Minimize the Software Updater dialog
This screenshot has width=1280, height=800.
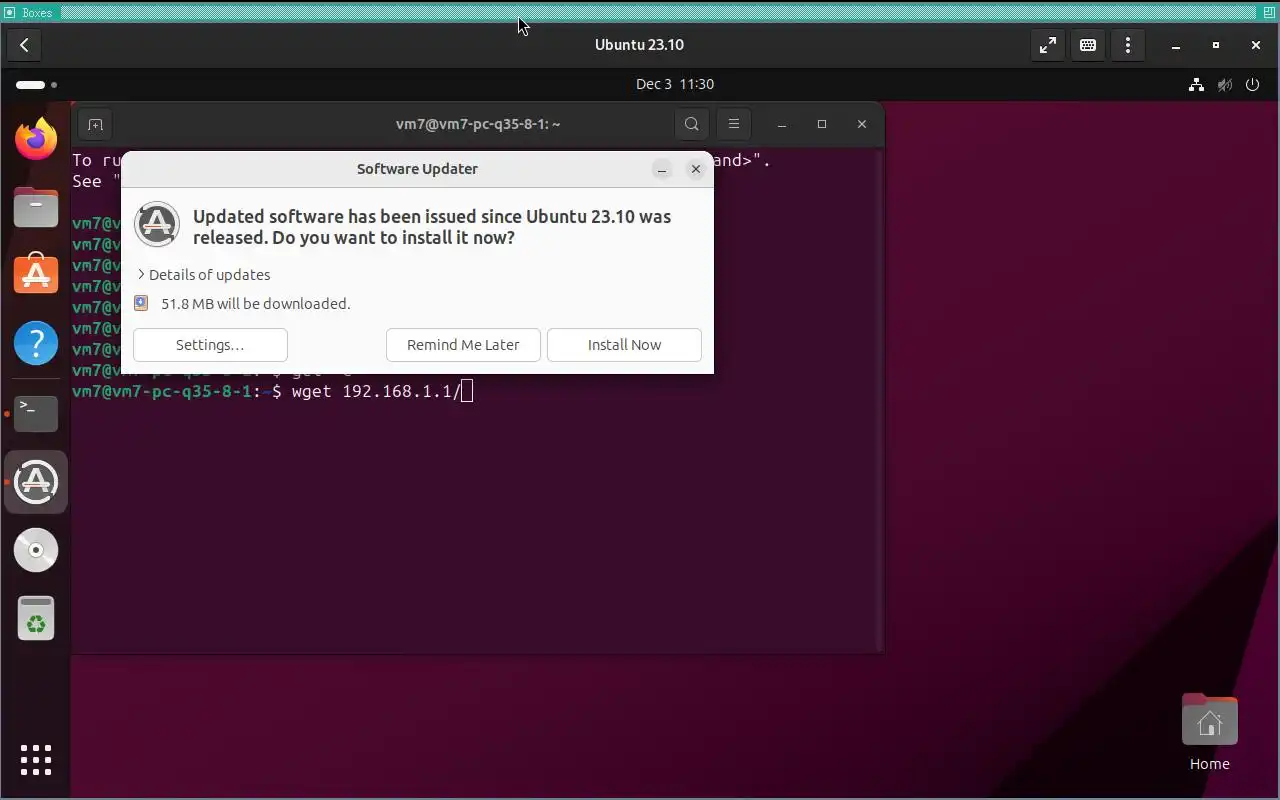point(662,169)
